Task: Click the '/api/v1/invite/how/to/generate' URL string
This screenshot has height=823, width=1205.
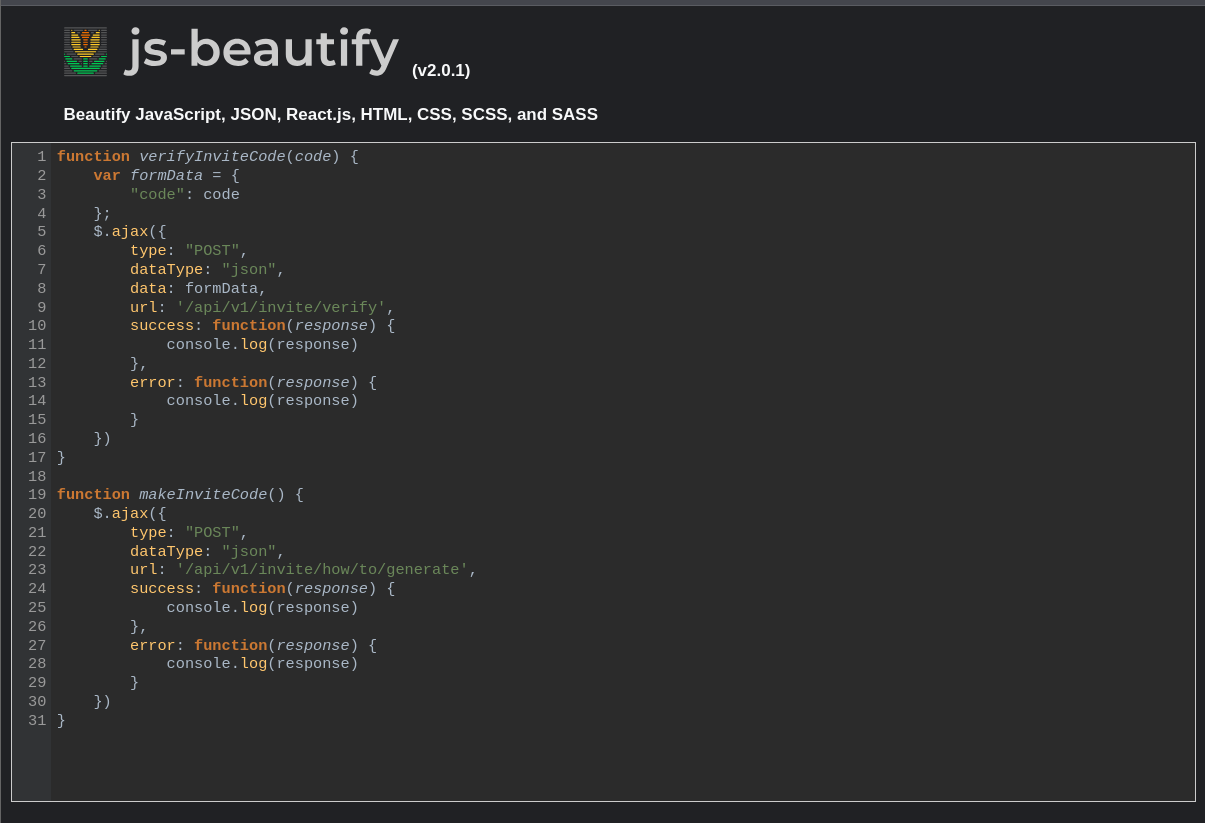Action: coord(322,570)
